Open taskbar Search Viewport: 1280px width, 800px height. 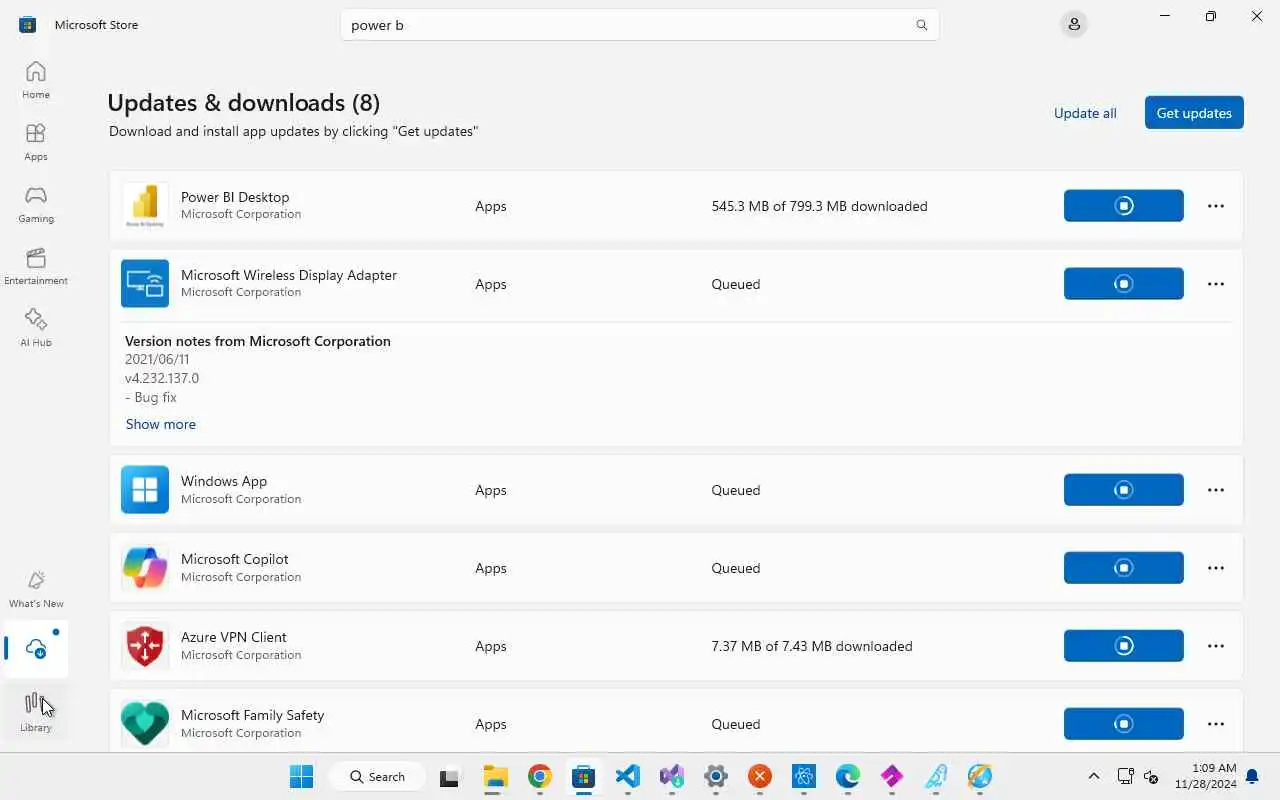click(377, 776)
